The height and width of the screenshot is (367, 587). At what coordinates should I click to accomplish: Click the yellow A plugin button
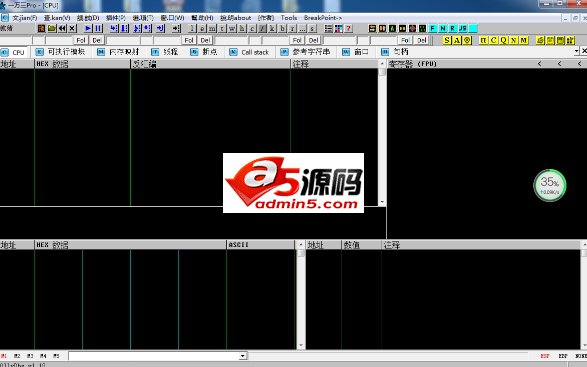pos(457,40)
